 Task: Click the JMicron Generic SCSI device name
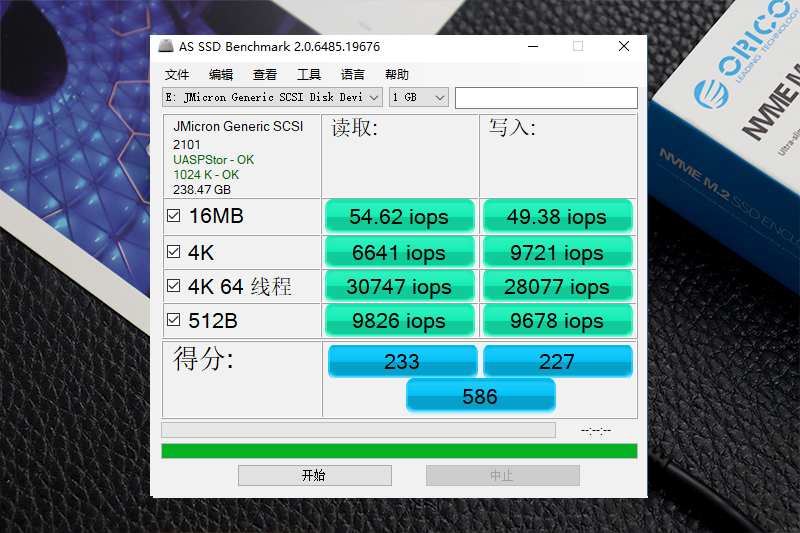tap(238, 126)
